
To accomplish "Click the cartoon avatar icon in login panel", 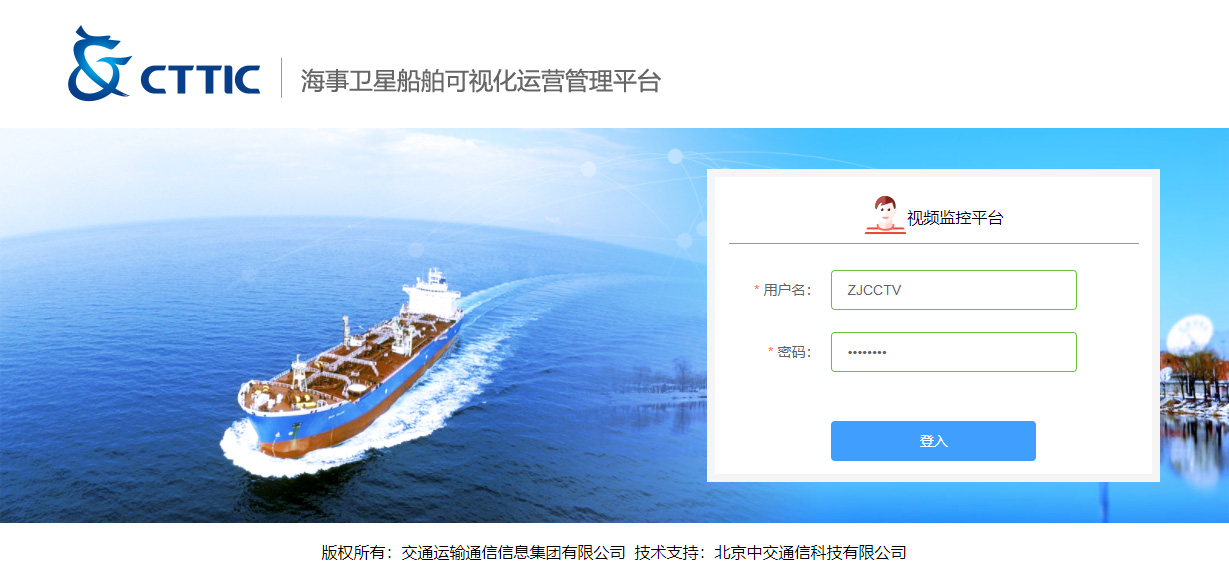I will point(885,215).
